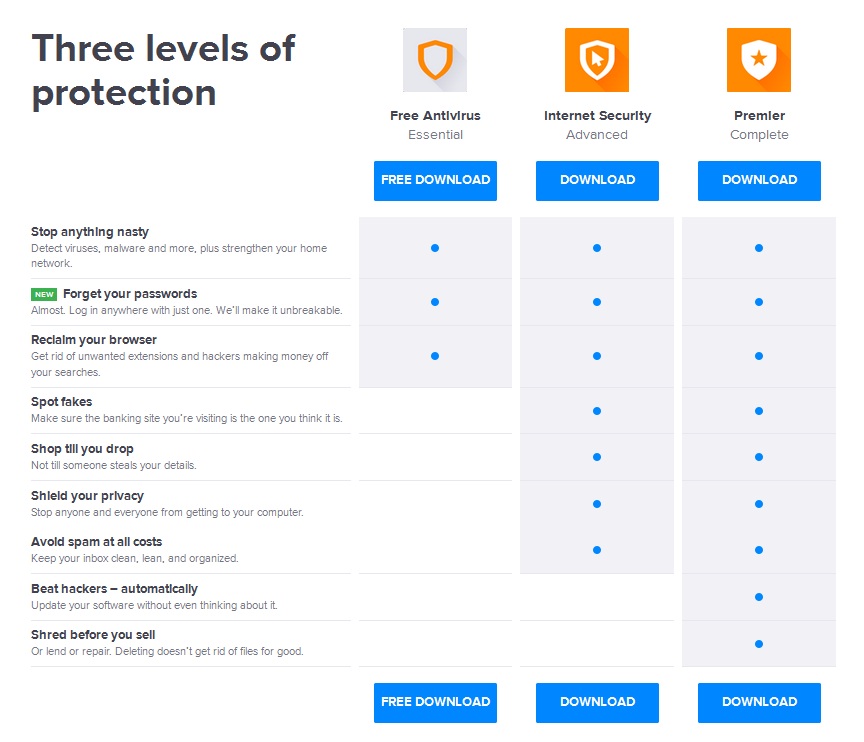Click the Shop till you drop feature heading

(x=82, y=449)
